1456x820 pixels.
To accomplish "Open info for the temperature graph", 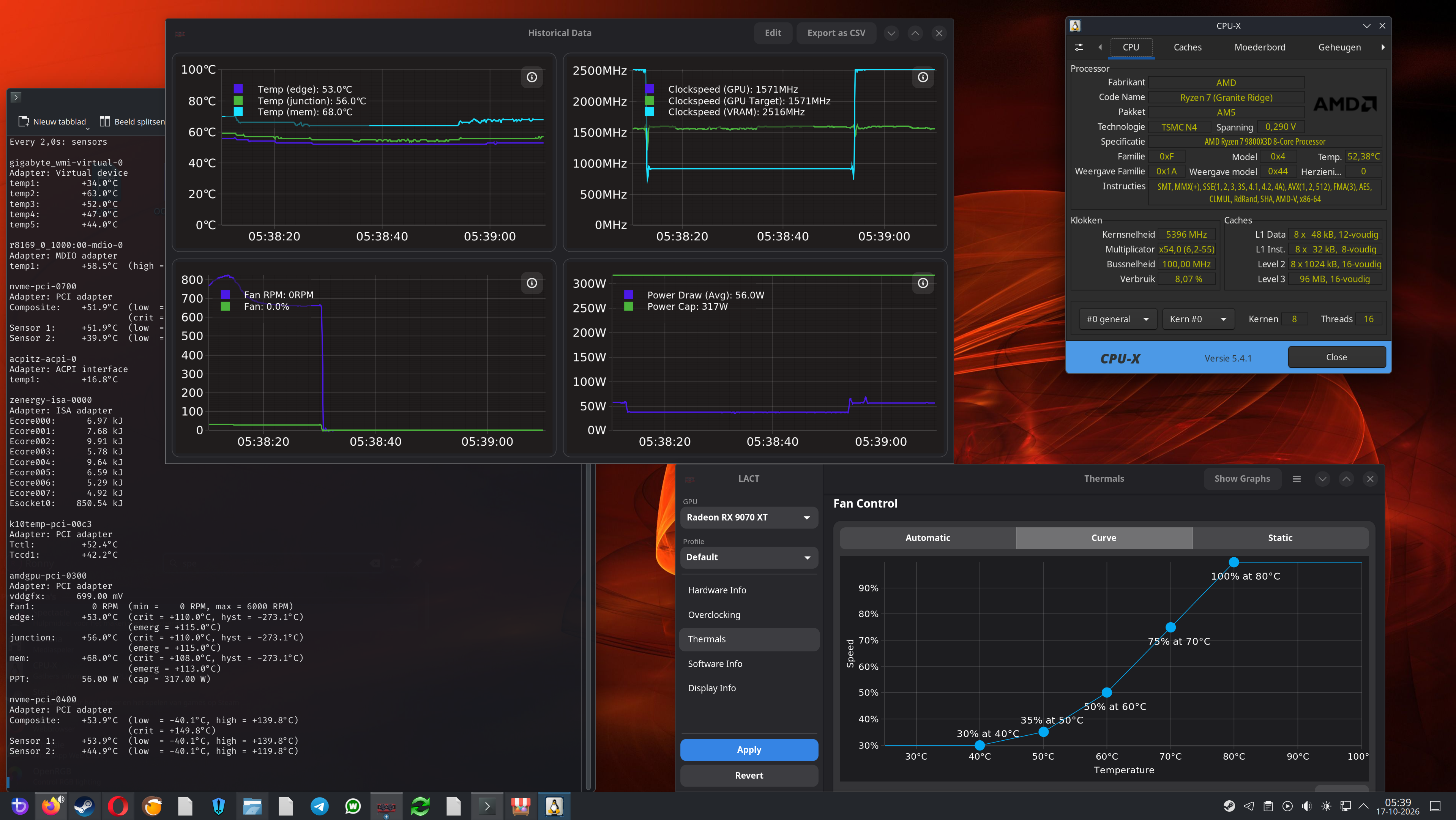I will [532, 77].
